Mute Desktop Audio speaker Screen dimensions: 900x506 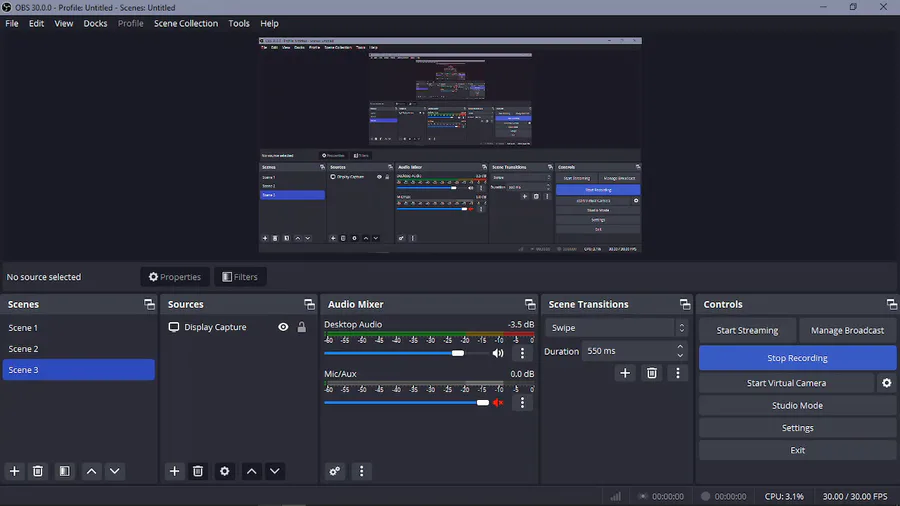pyautogui.click(x=498, y=353)
